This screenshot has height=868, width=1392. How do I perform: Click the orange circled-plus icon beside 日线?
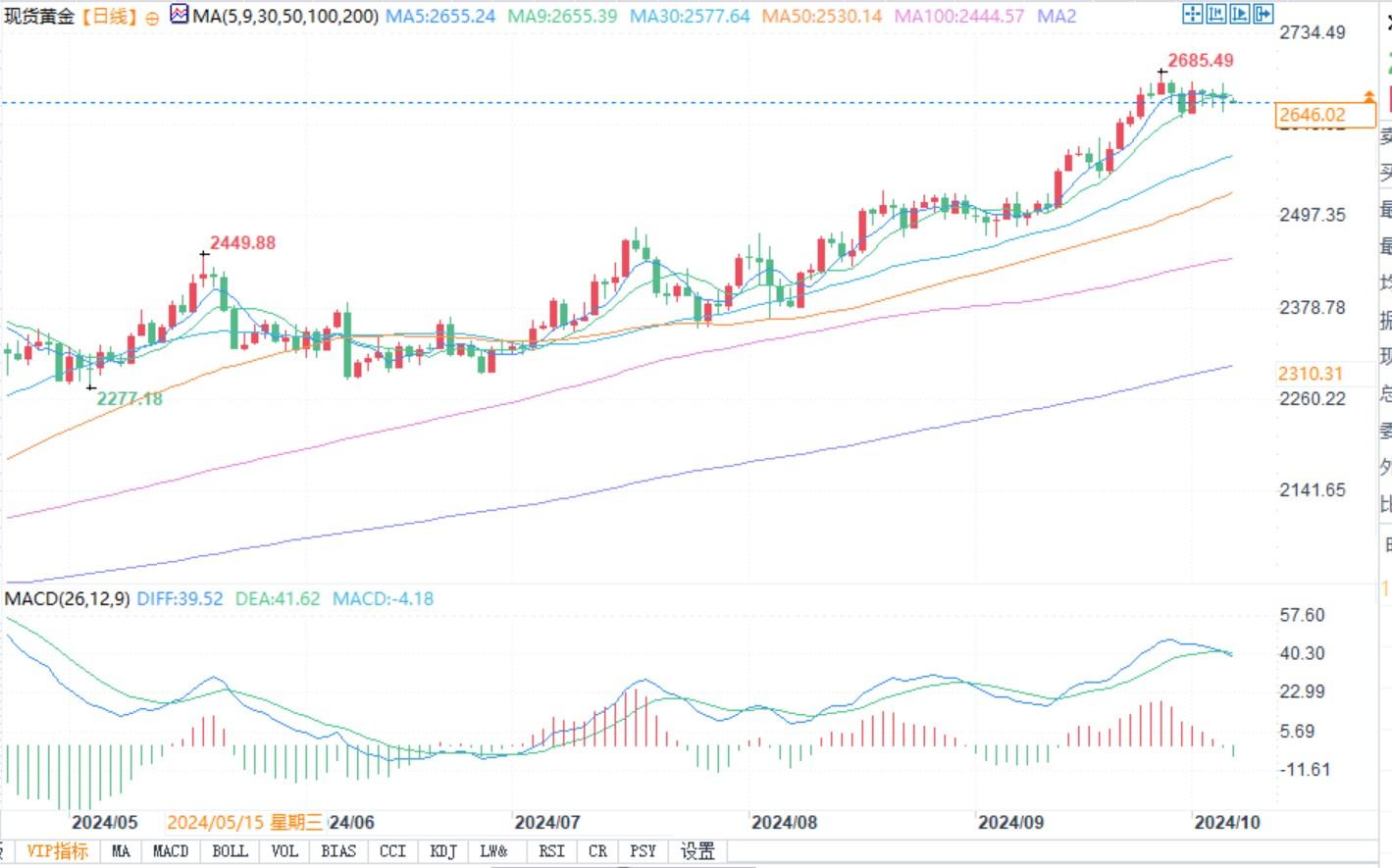point(152,18)
